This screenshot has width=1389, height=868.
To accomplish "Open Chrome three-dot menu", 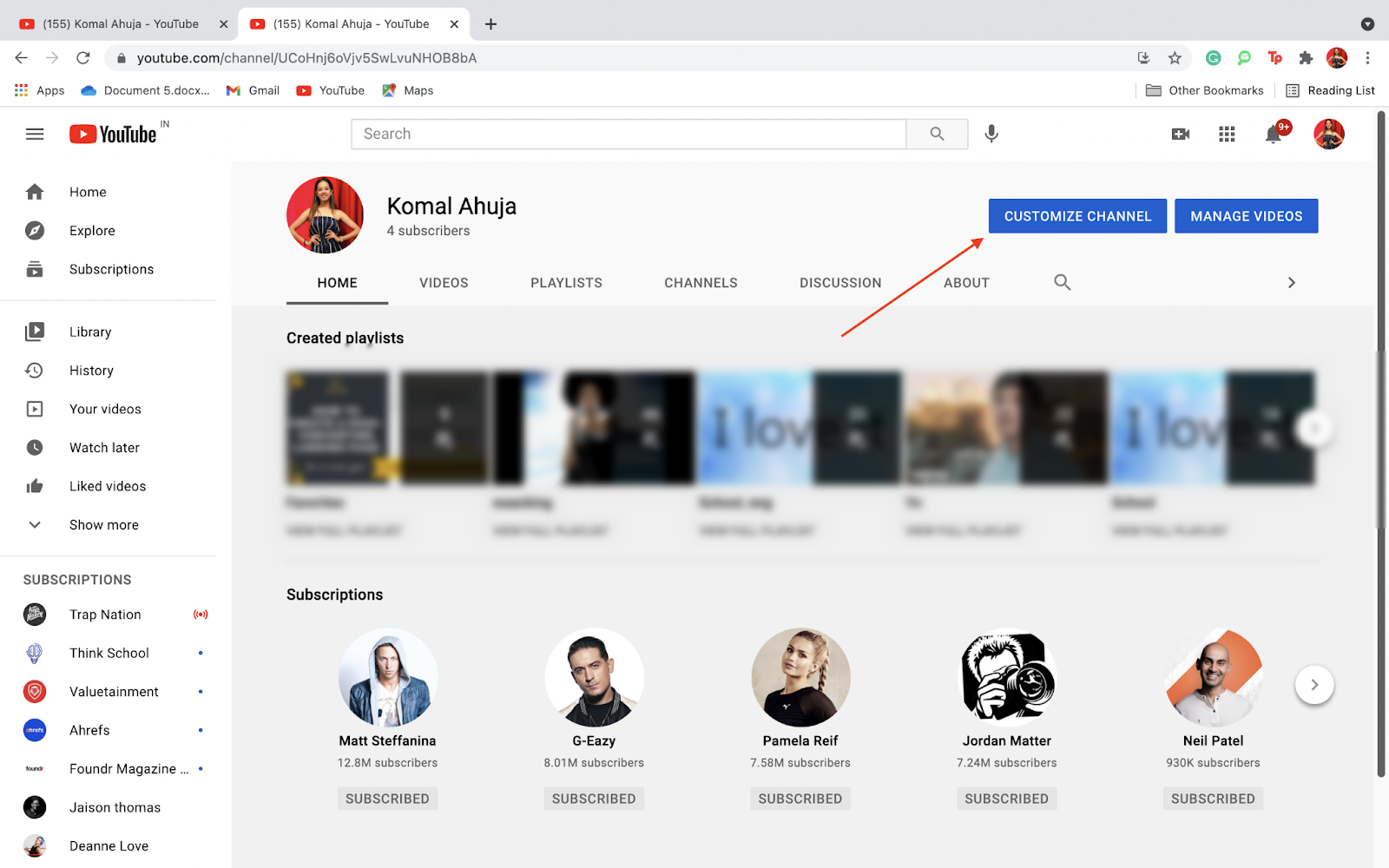I will pyautogui.click(x=1367, y=58).
